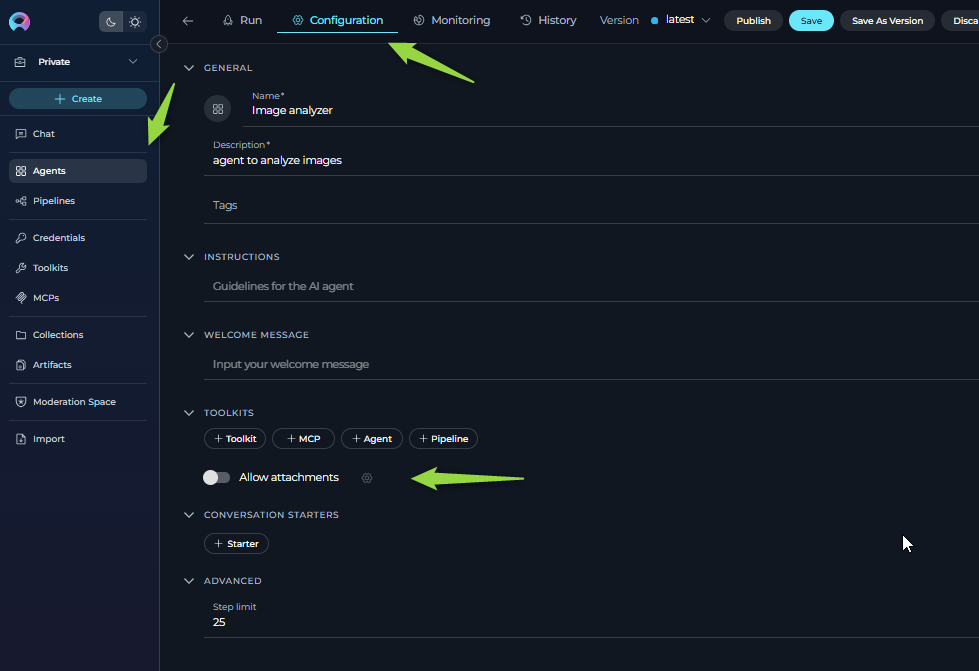Click the app logo in top-left
Viewport: 979px width, 671px height.
20,21
